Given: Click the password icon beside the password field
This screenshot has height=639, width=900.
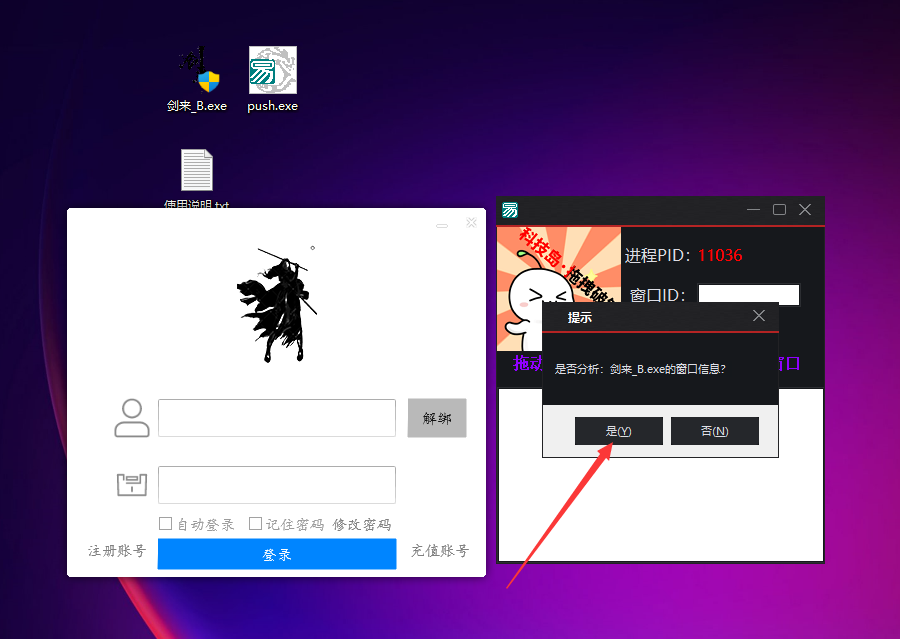Looking at the screenshot, I should tap(131, 485).
